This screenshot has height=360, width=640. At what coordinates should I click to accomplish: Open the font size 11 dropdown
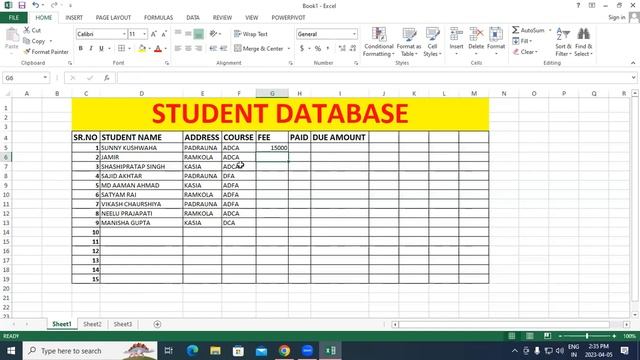click(144, 34)
